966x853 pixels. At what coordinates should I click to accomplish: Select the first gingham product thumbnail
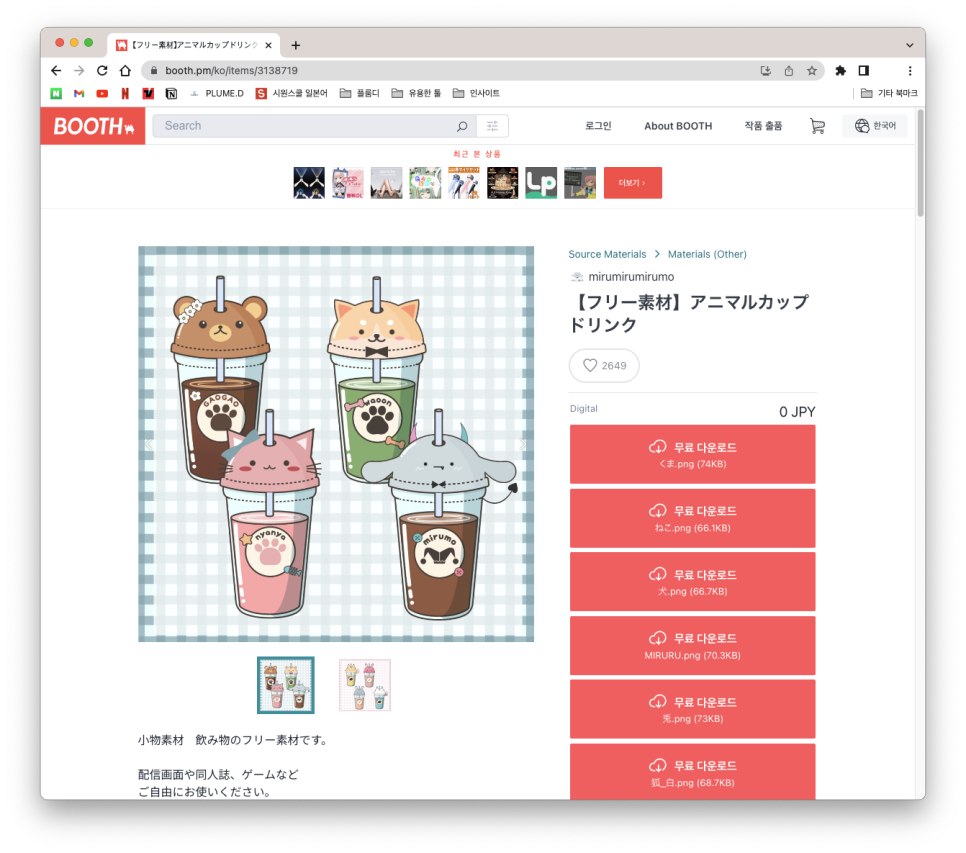pyautogui.click(x=286, y=685)
